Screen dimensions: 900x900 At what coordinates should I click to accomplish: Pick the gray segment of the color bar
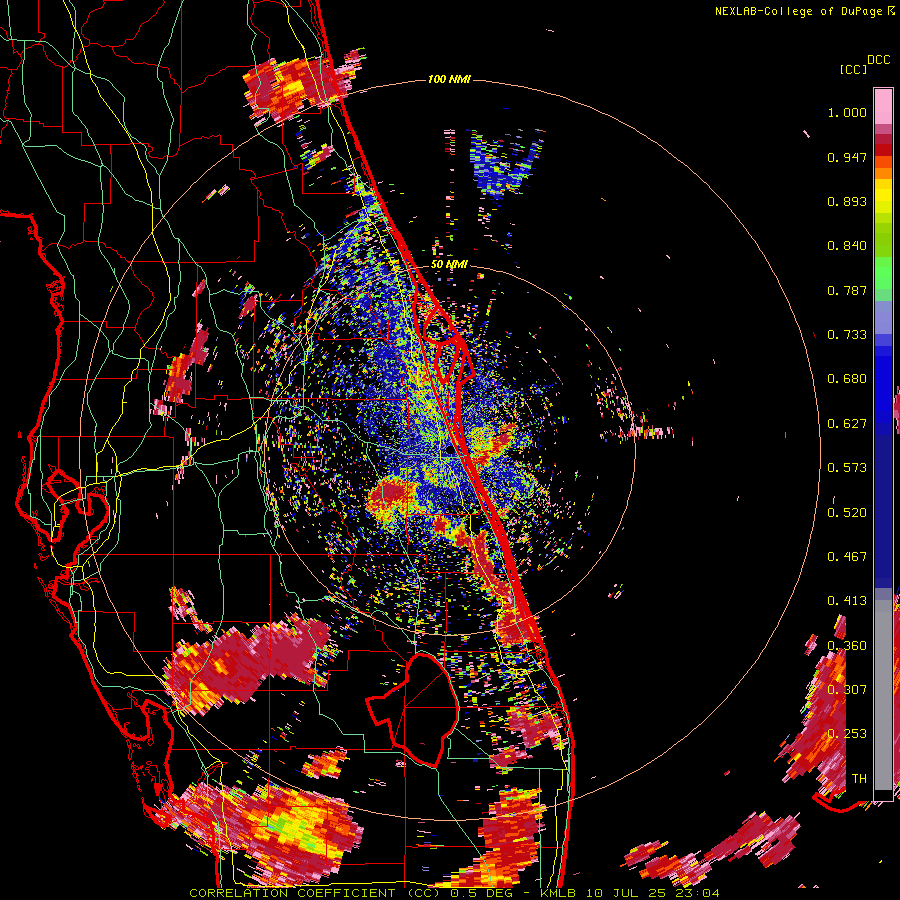tap(883, 695)
